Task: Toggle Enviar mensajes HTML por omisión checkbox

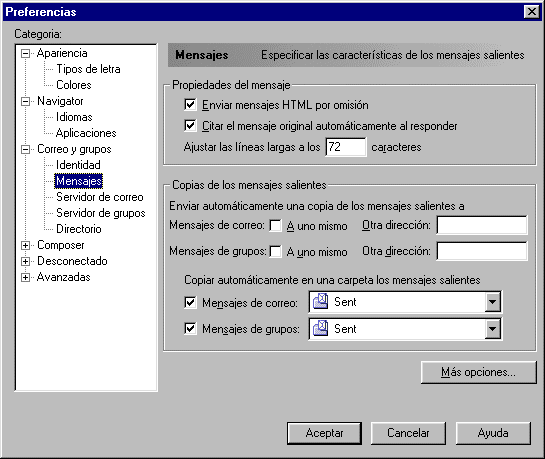Action: pos(190,105)
